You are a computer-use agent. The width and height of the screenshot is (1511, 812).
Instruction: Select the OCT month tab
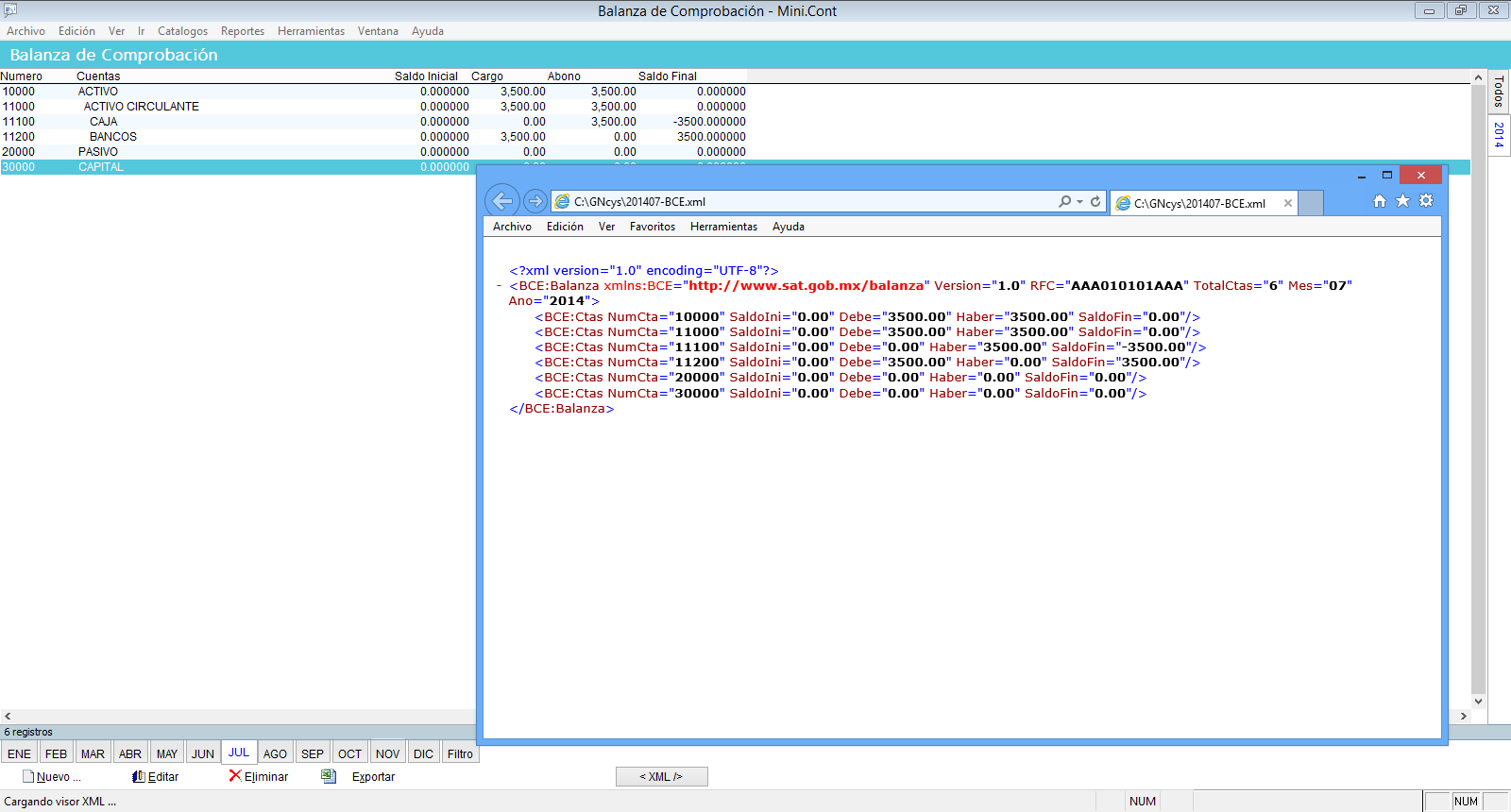349,753
